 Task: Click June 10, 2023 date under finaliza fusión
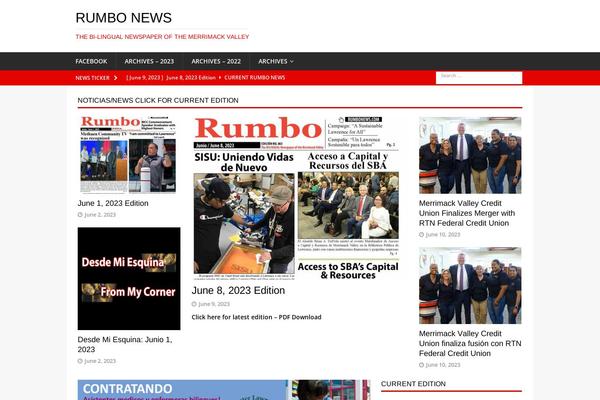443,365
